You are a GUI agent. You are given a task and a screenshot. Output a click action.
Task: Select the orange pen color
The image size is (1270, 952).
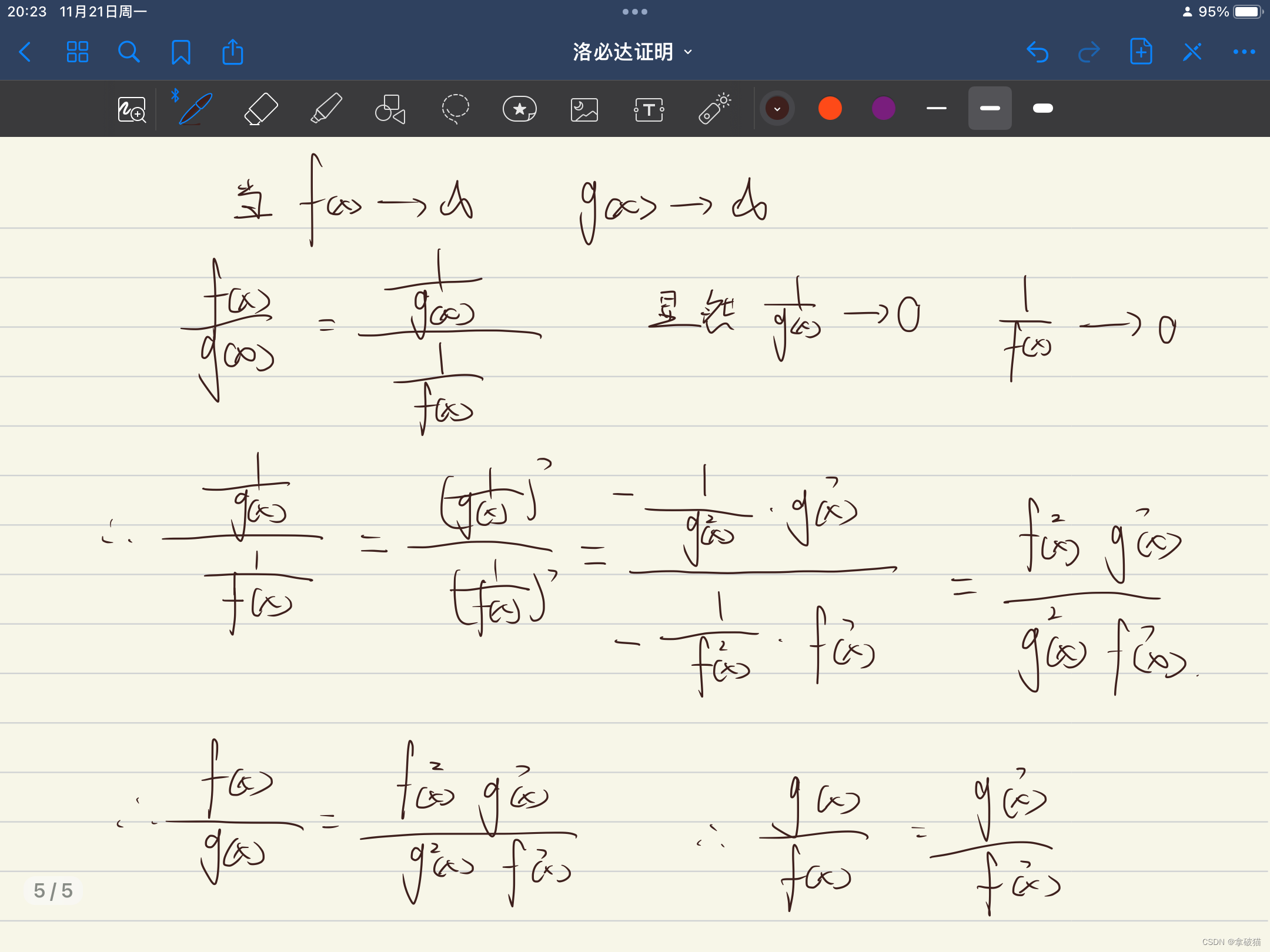click(830, 108)
